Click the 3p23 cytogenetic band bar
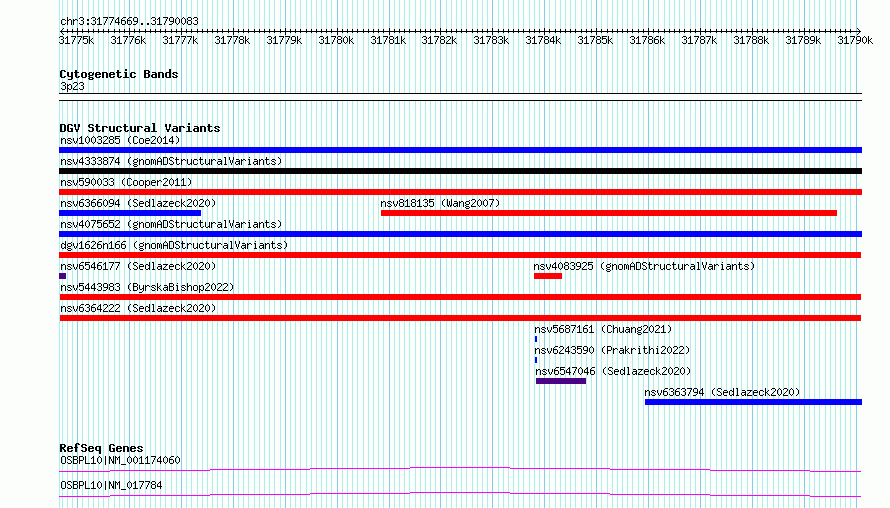 (460, 97)
